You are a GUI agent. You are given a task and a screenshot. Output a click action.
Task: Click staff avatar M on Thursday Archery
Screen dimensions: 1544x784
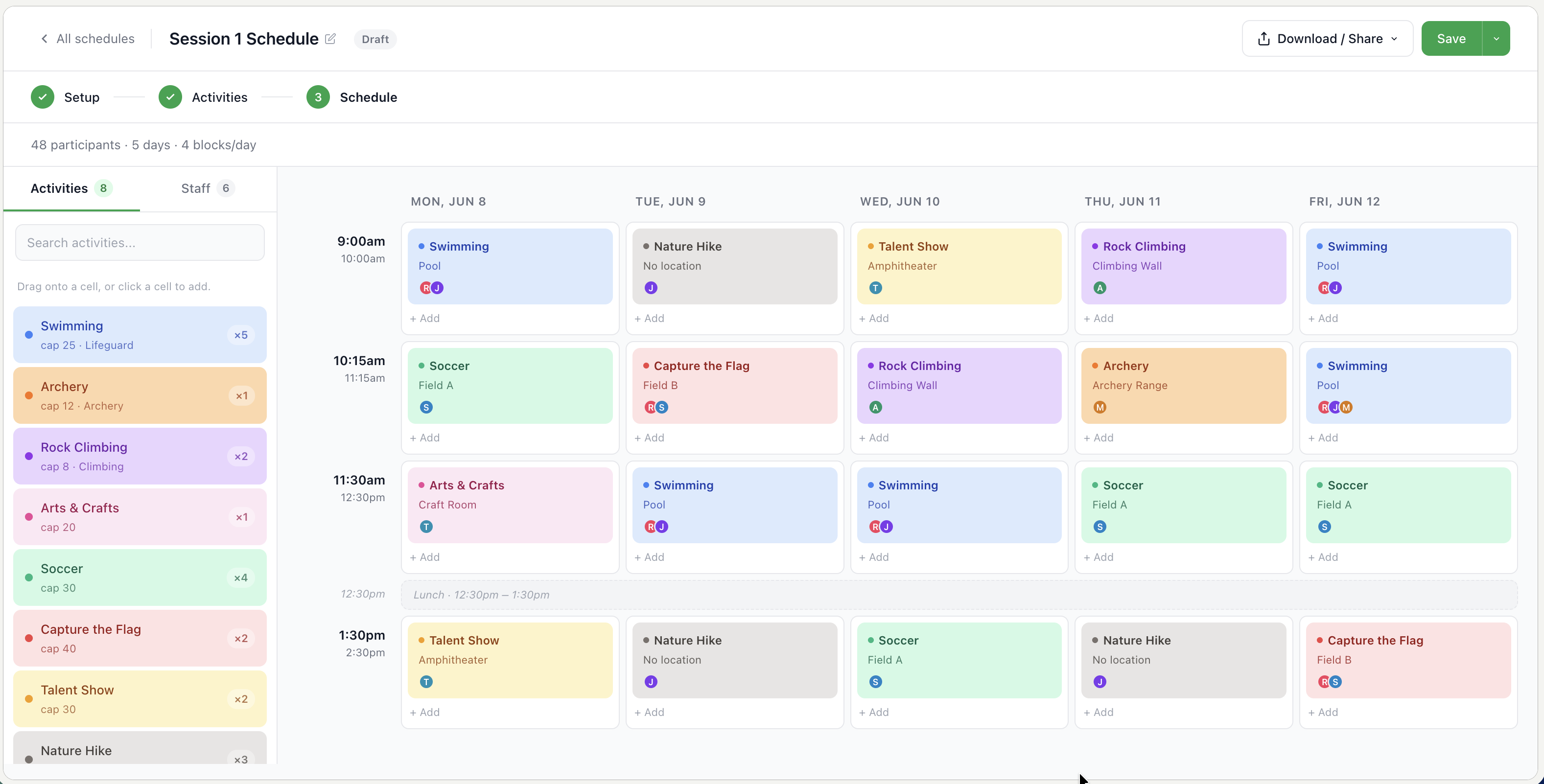[x=1100, y=408]
